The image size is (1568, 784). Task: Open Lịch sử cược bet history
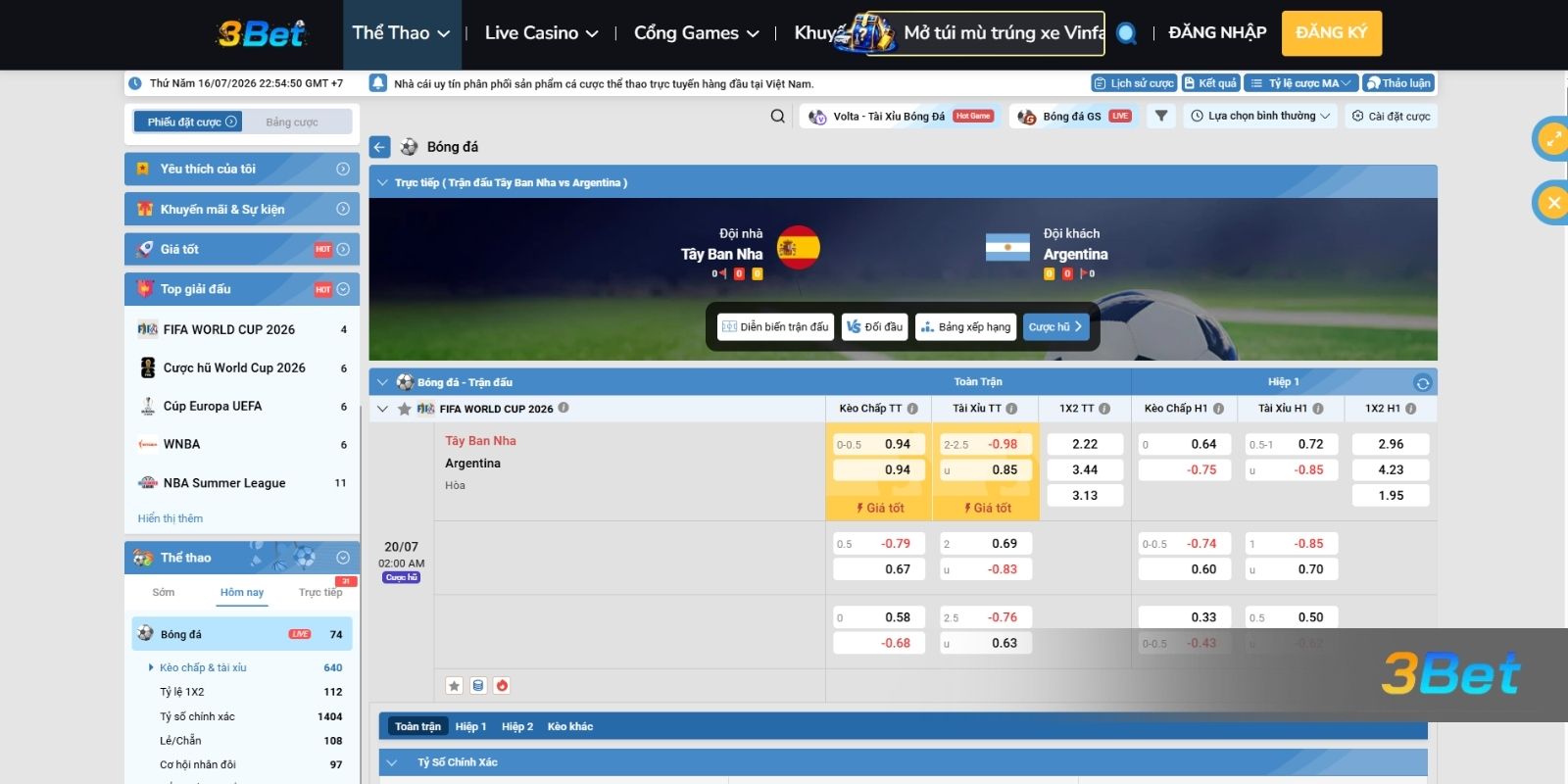pyautogui.click(x=1134, y=83)
